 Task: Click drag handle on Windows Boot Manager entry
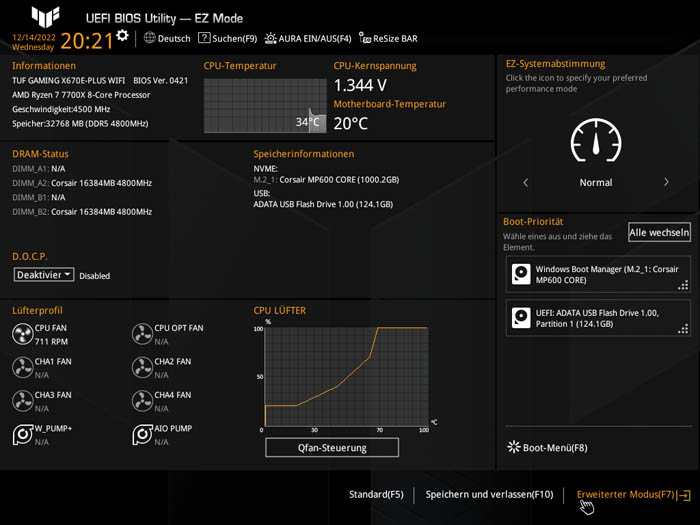[x=683, y=285]
